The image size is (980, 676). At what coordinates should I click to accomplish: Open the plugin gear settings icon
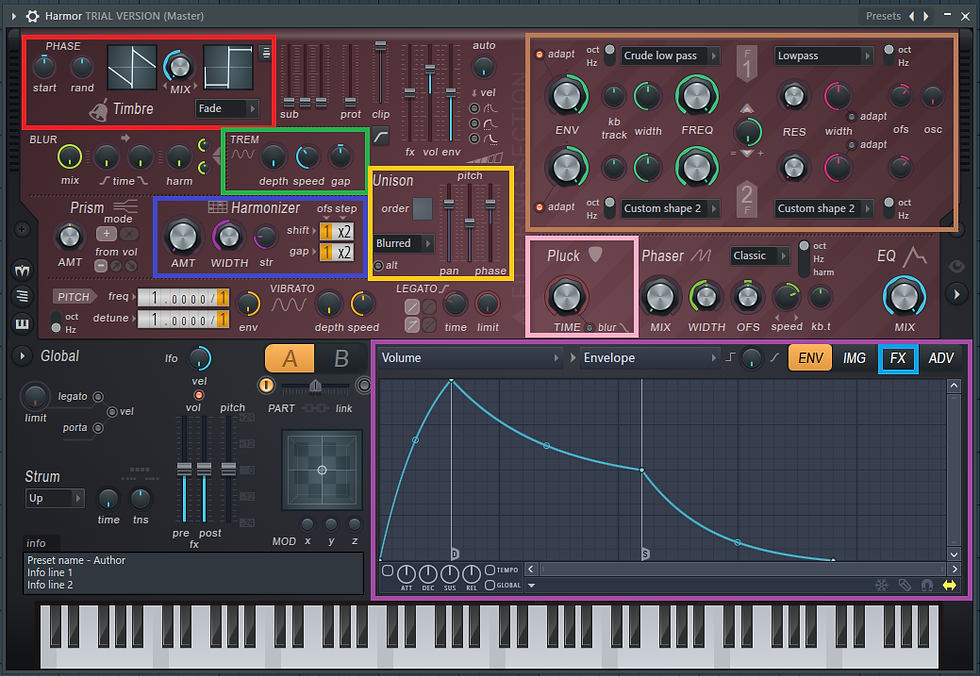[x=32, y=16]
